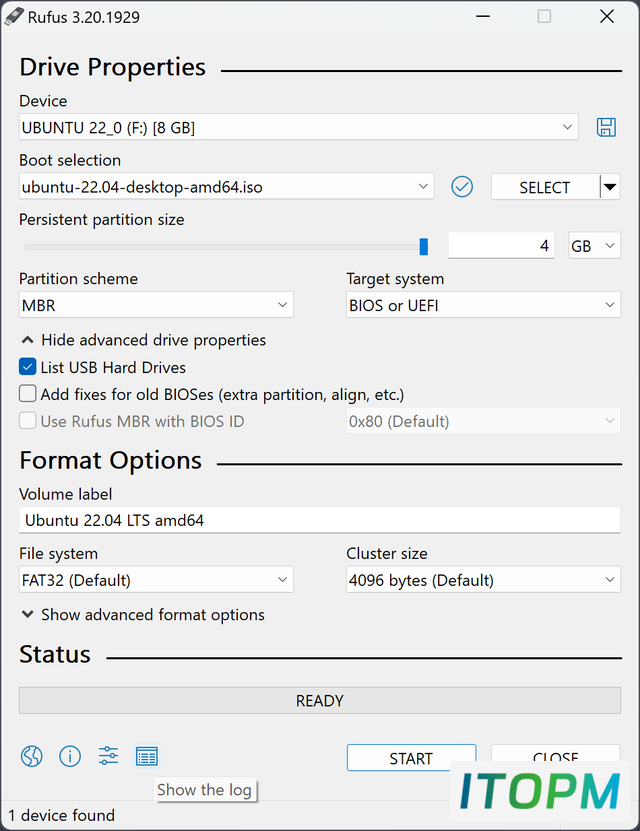The height and width of the screenshot is (831, 640).
Task: Click the save drive image floppy icon
Action: [x=606, y=127]
